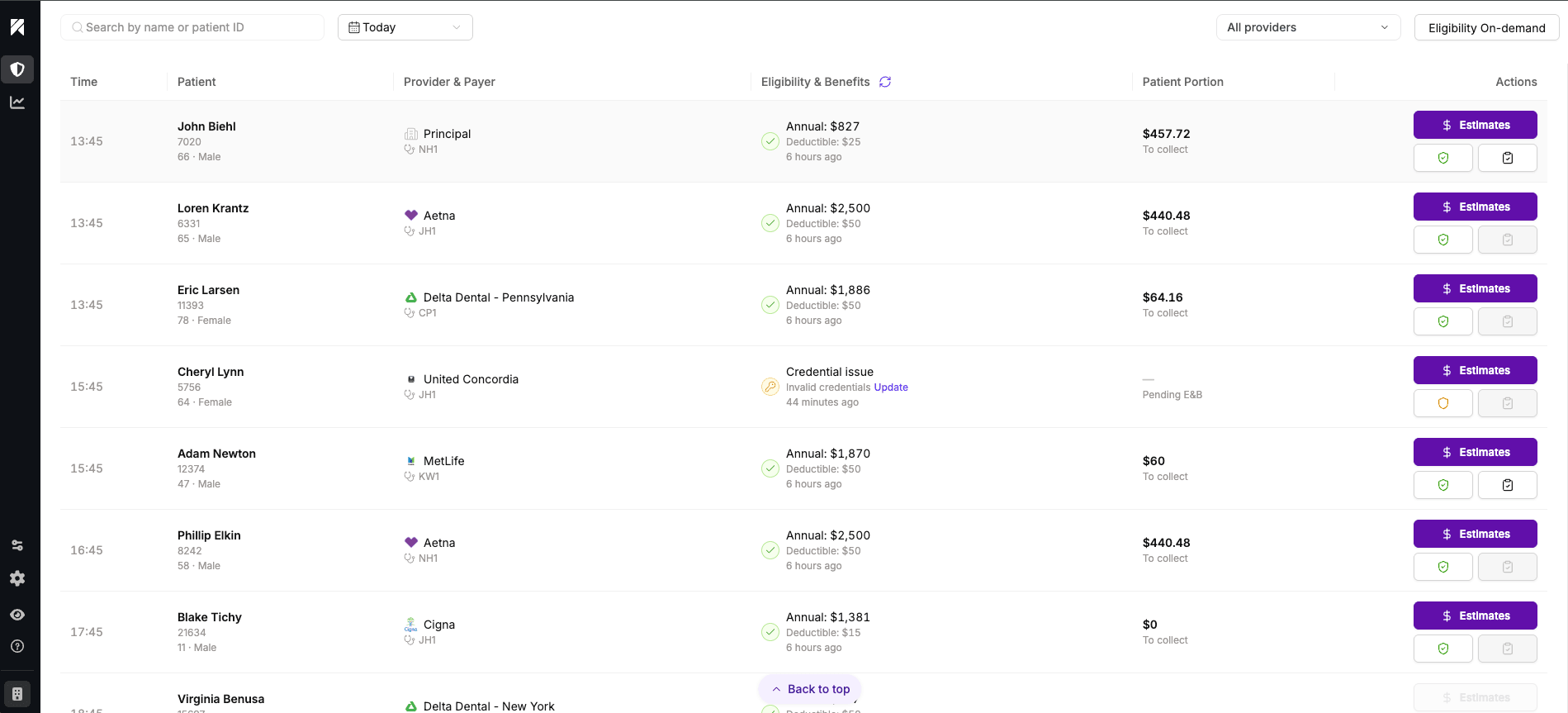Open the All providers dropdown

coord(1309,27)
